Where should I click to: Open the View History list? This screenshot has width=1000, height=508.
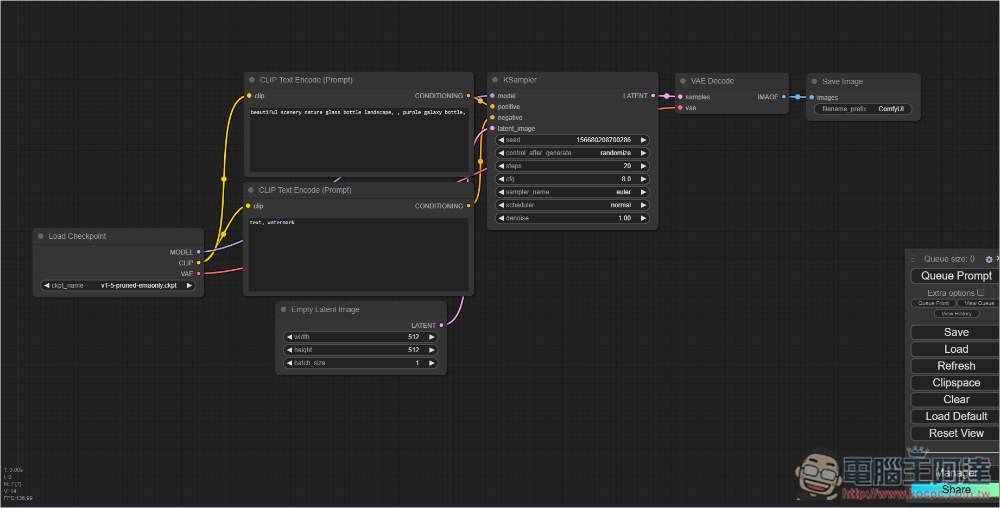coord(956,314)
